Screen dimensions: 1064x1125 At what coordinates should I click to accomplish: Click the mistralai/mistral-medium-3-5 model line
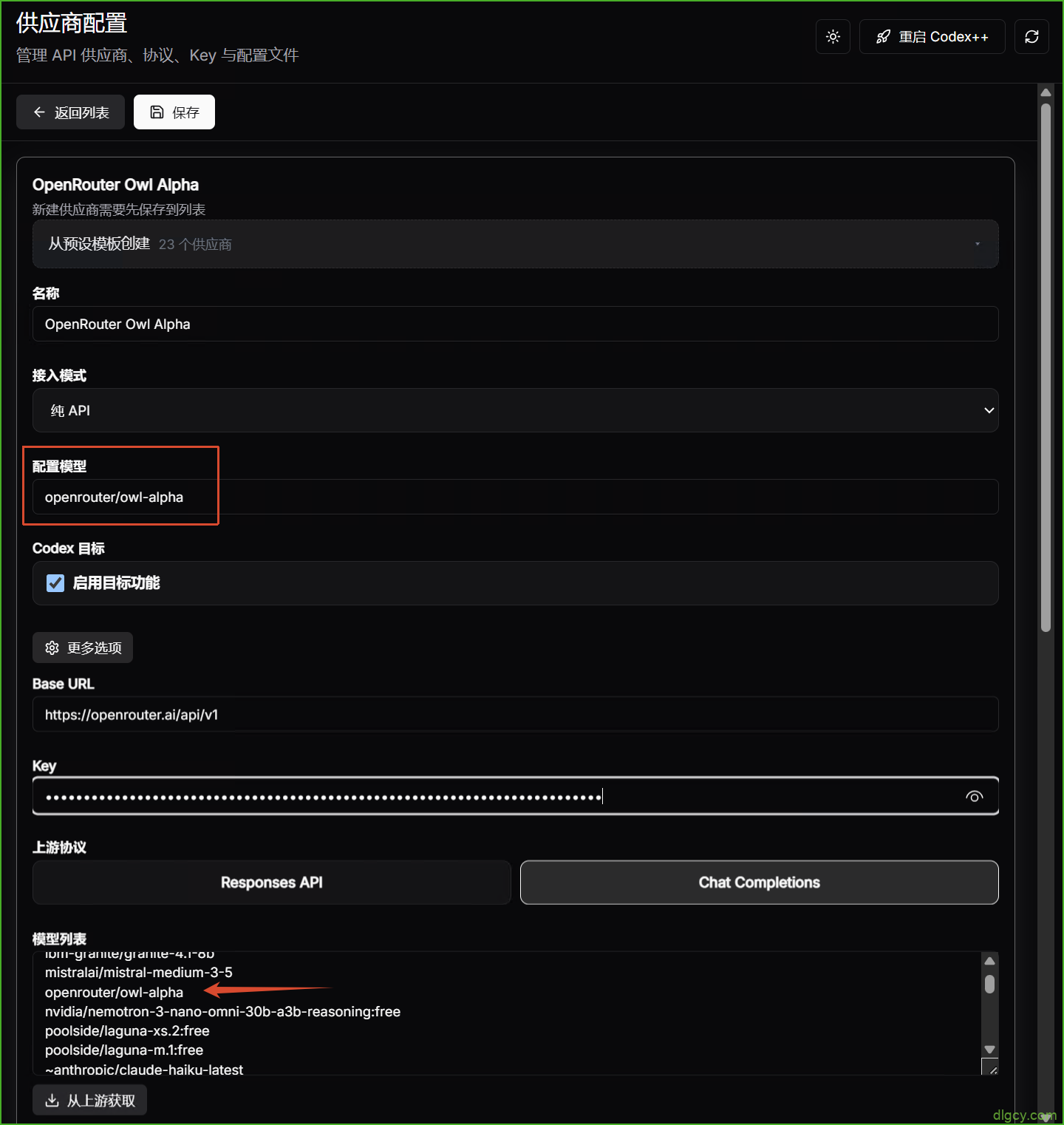(139, 973)
